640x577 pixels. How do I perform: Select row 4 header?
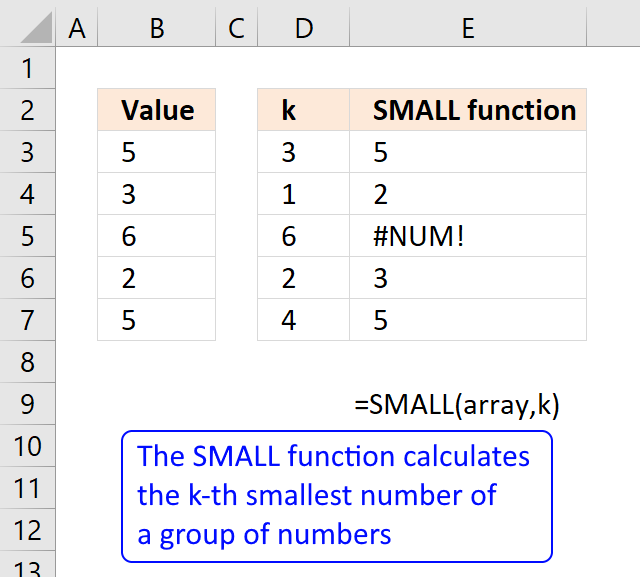point(27,194)
